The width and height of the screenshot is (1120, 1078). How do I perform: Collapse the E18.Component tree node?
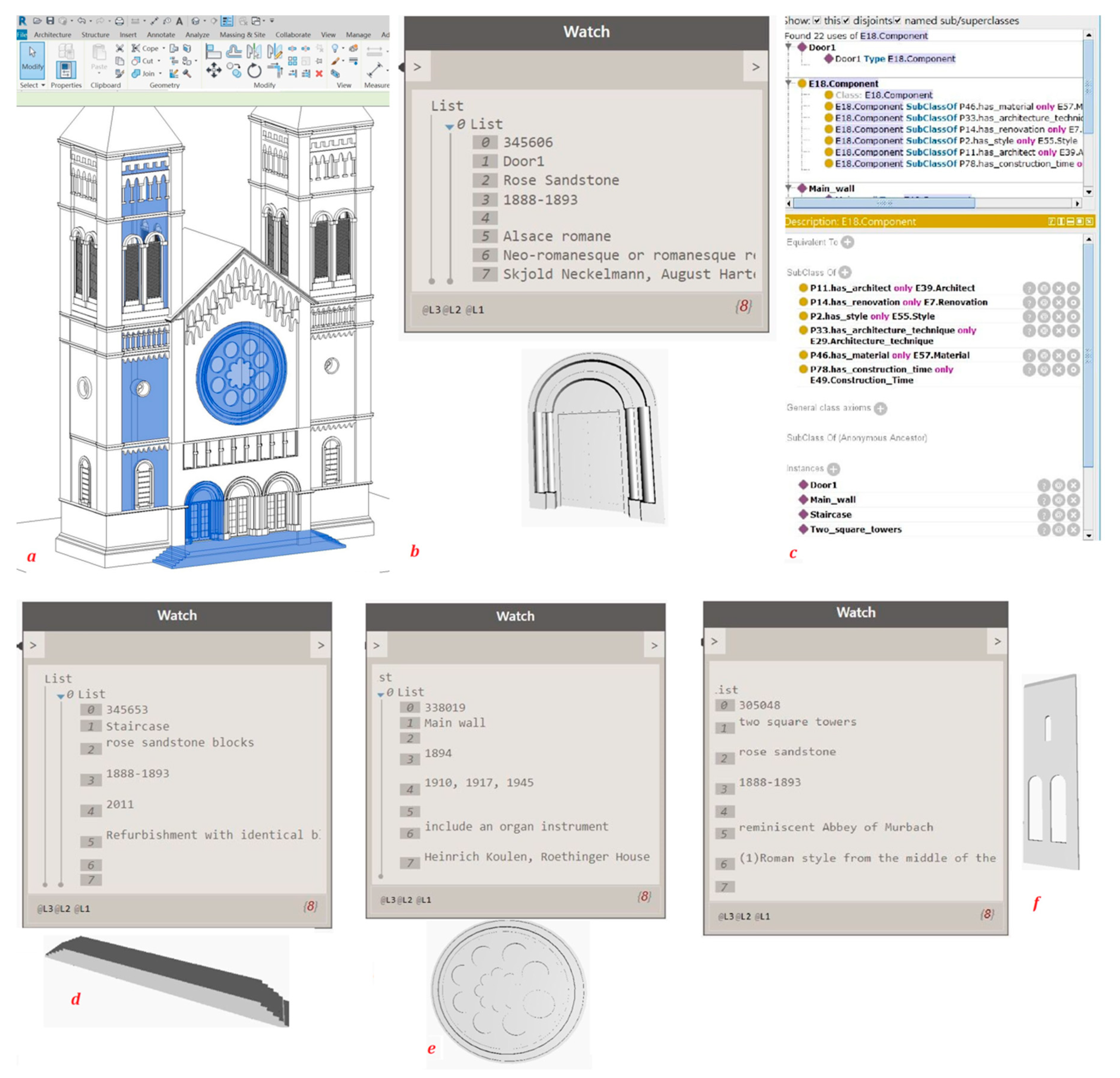coord(789,84)
